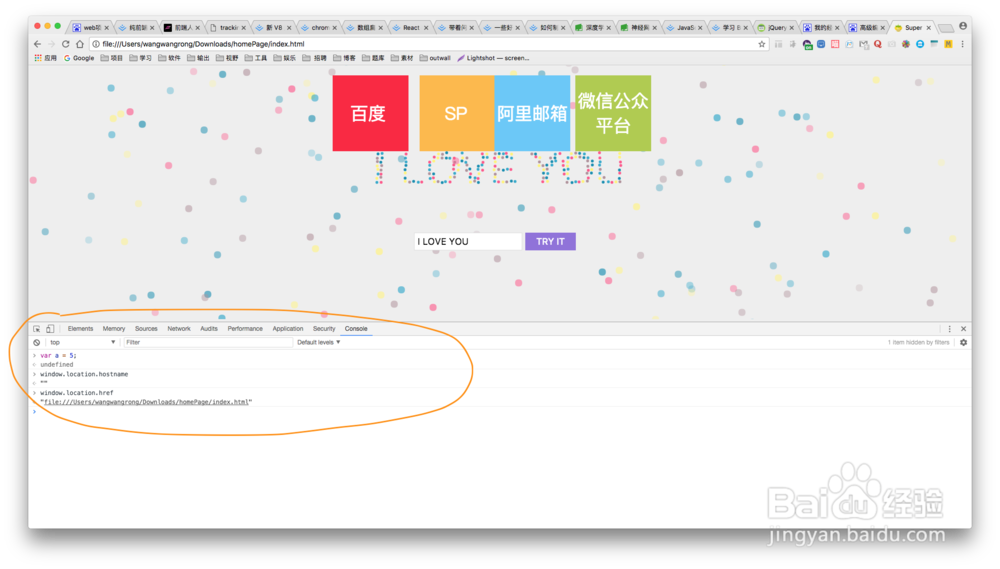Open the Chrome profile avatar icon

point(963,26)
